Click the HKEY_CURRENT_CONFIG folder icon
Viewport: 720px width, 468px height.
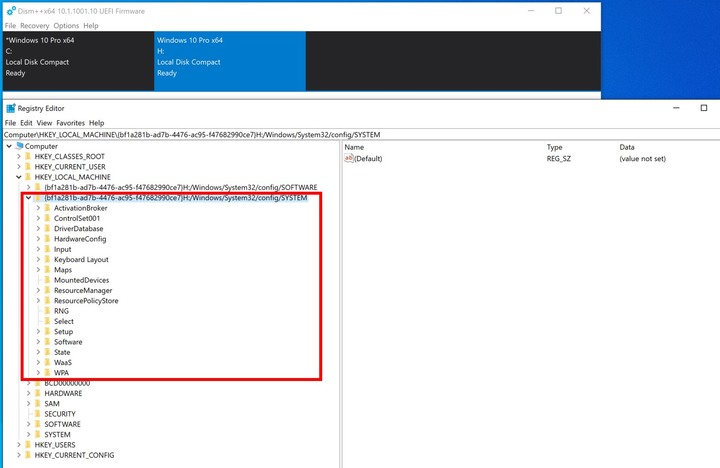28,455
